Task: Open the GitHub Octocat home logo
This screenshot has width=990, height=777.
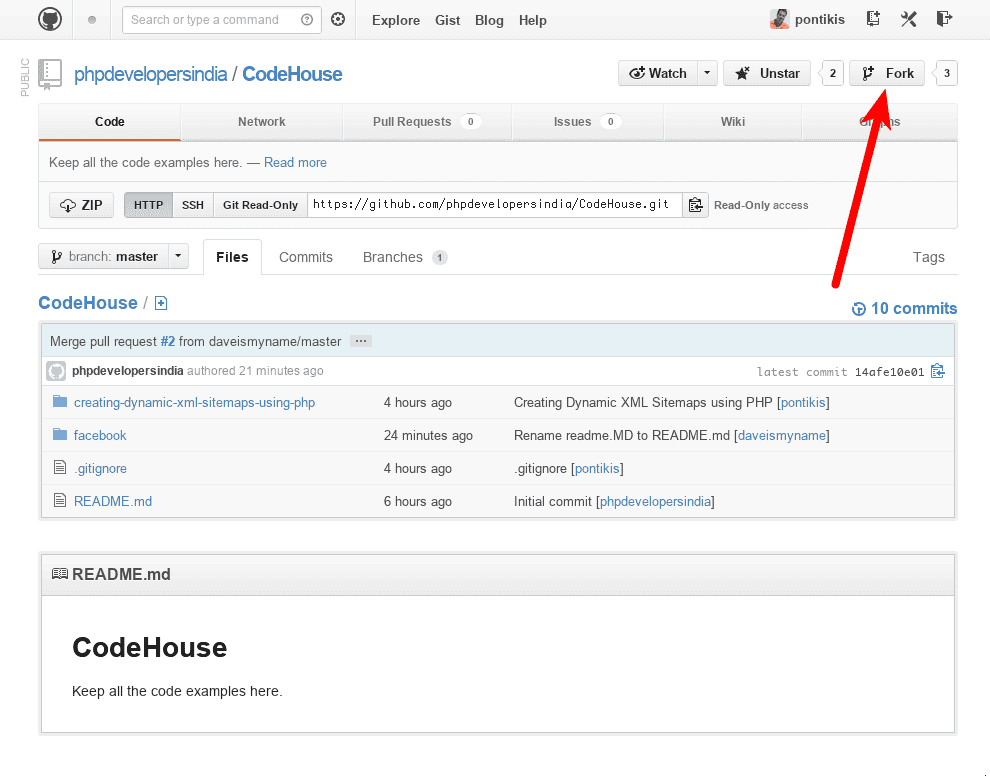Action: point(50,20)
